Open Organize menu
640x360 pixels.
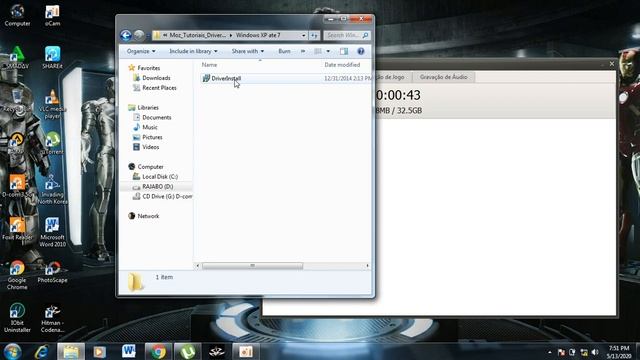tap(141, 51)
